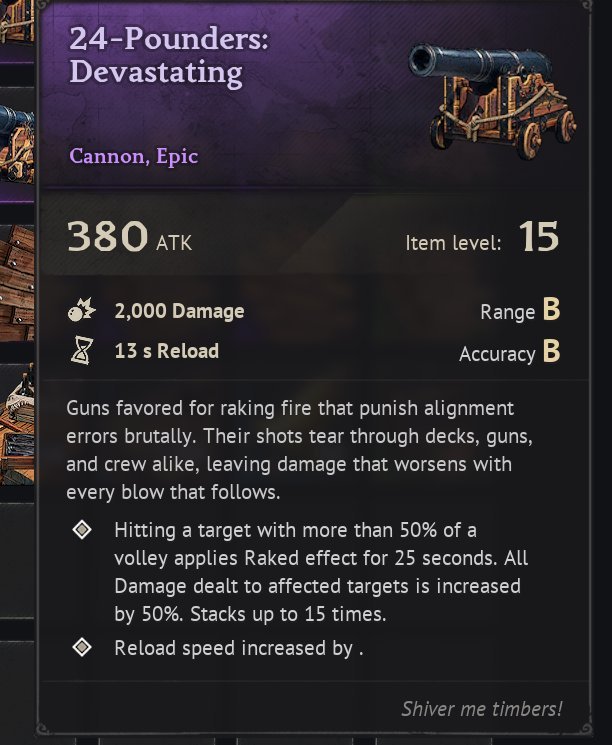Viewport: 612px width, 745px height.
Task: Click the cannonball damage icon
Action: pyautogui.click(x=82, y=311)
